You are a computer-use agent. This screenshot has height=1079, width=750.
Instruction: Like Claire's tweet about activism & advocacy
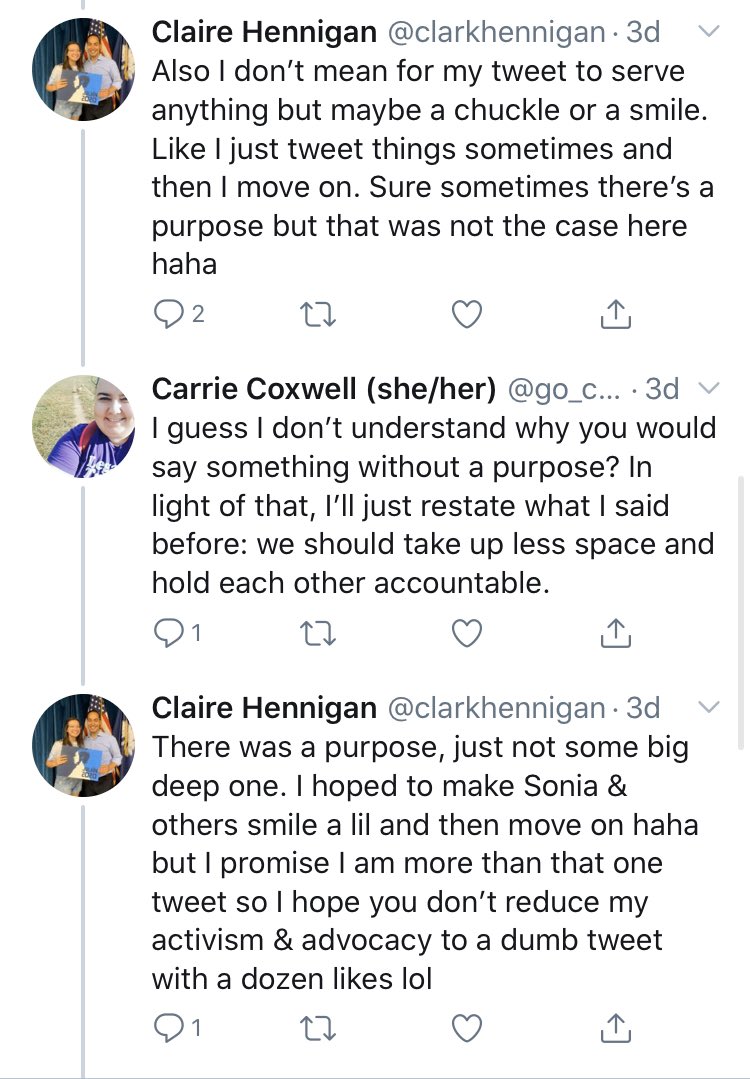pos(467,1027)
